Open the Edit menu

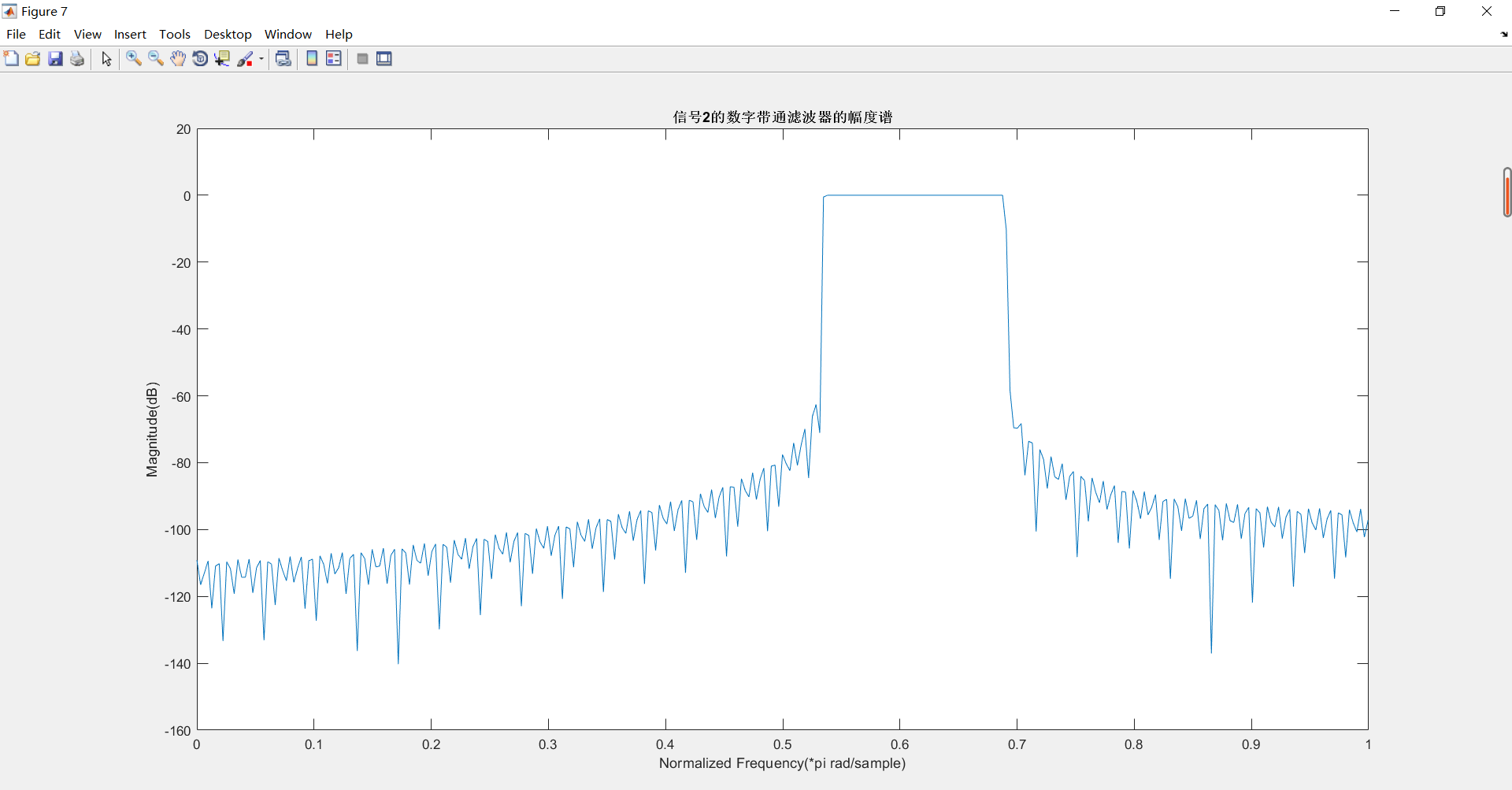pos(50,34)
